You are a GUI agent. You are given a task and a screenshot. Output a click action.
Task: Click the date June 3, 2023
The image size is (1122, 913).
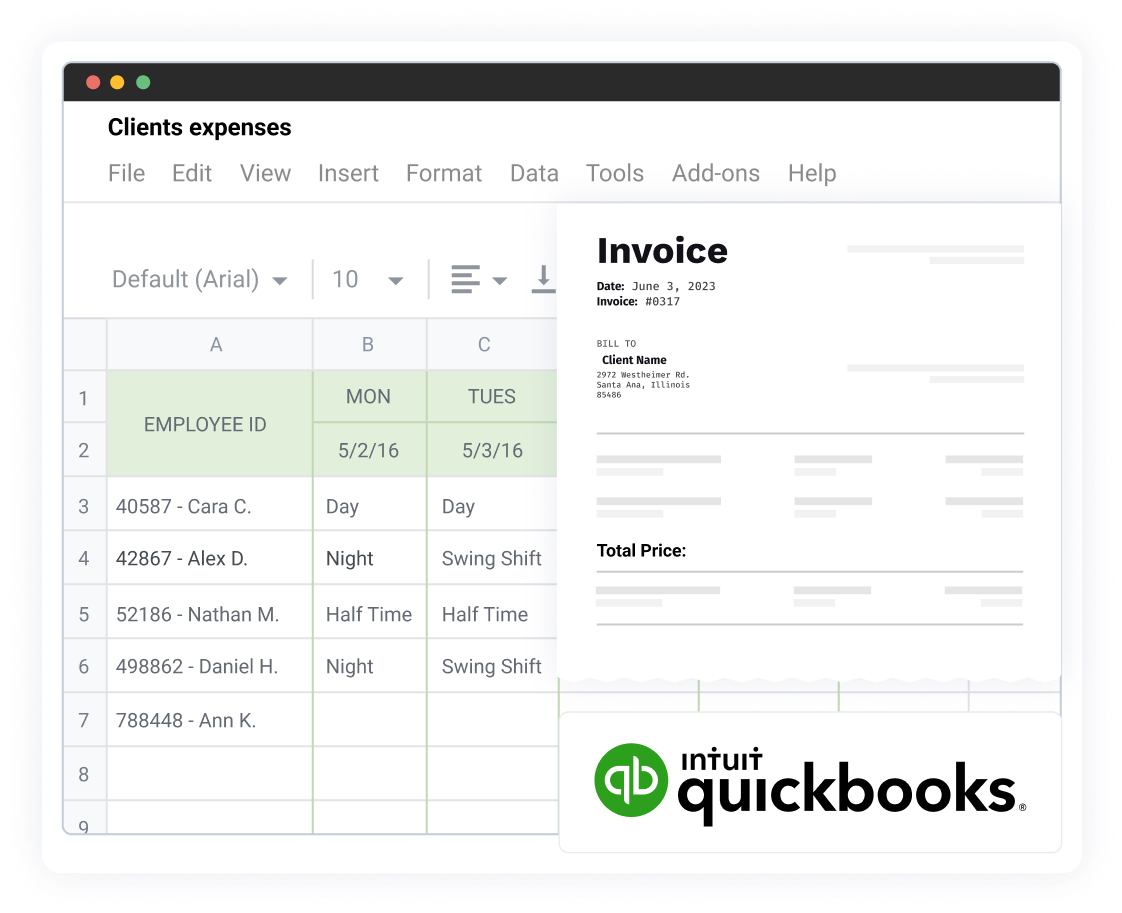click(673, 286)
